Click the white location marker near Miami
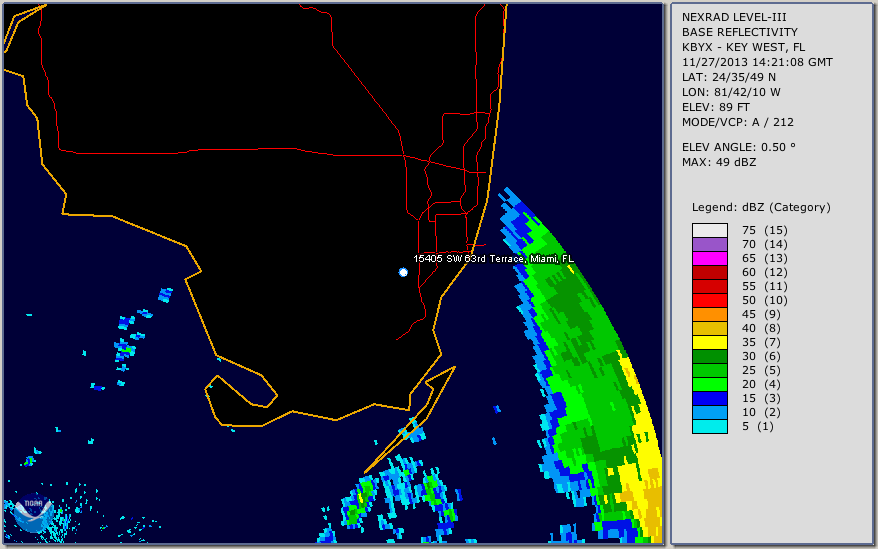The width and height of the screenshot is (878, 549). pos(403,272)
